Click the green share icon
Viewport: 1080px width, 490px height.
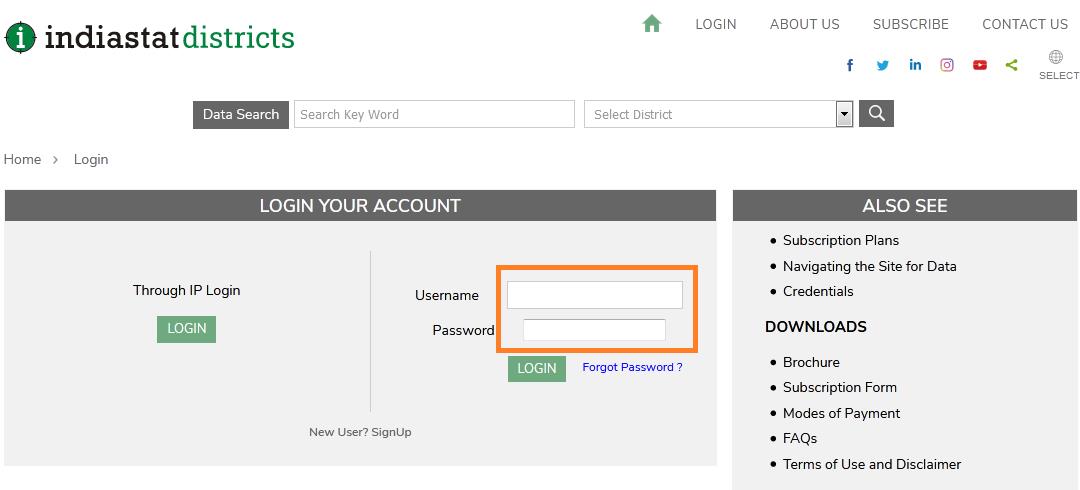[x=1012, y=65]
